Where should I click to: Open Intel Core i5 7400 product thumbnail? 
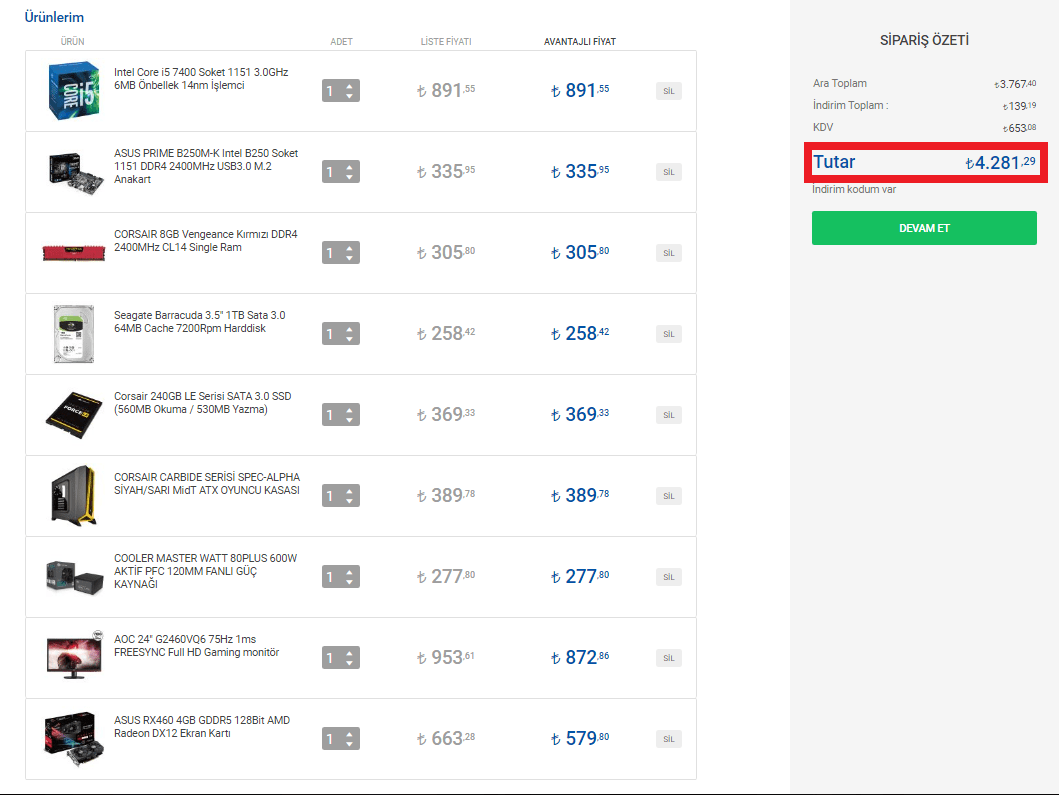[x=74, y=91]
